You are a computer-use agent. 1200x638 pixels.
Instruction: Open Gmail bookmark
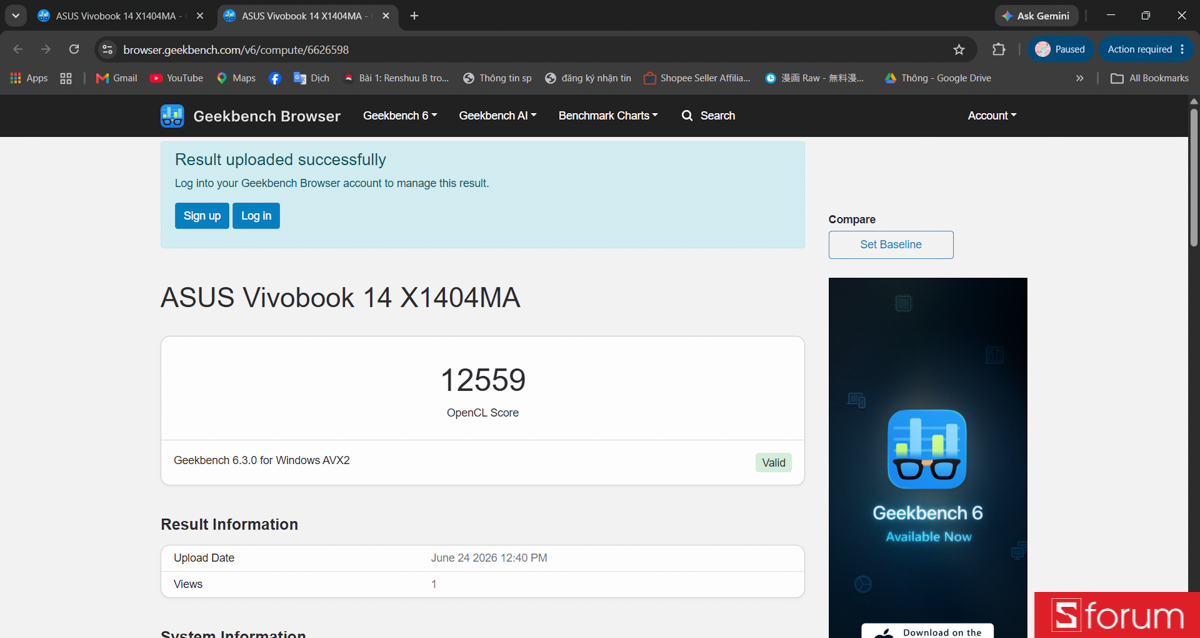(x=116, y=78)
